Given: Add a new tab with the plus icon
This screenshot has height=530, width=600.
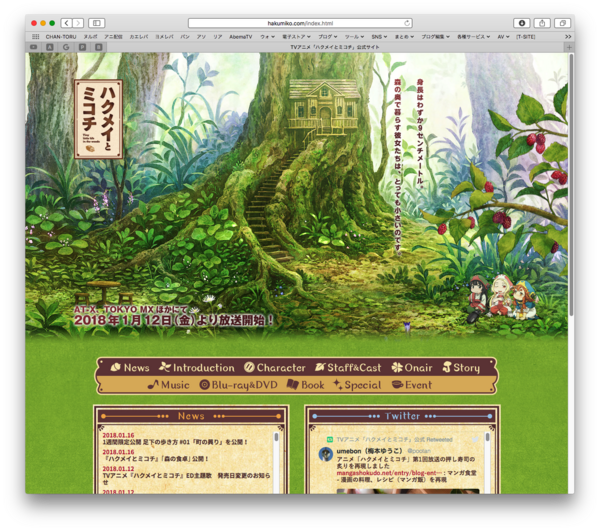Looking at the screenshot, I should click(569, 46).
